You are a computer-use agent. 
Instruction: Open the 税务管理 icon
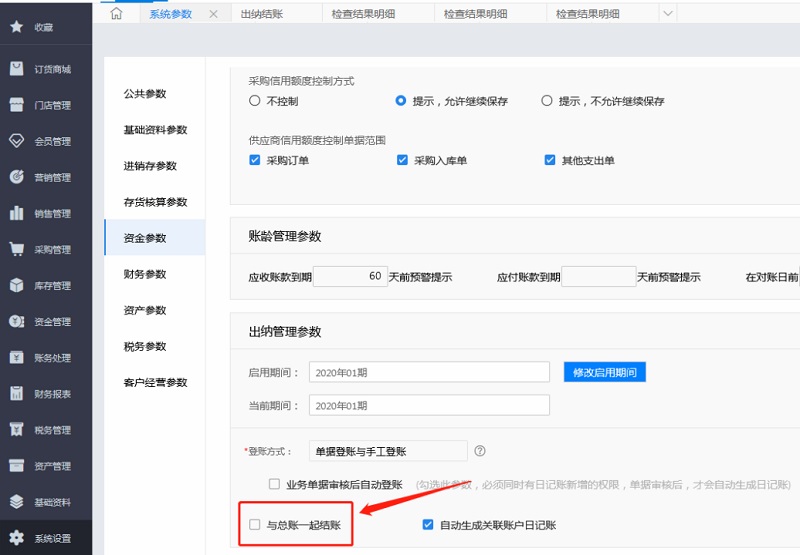point(16,430)
